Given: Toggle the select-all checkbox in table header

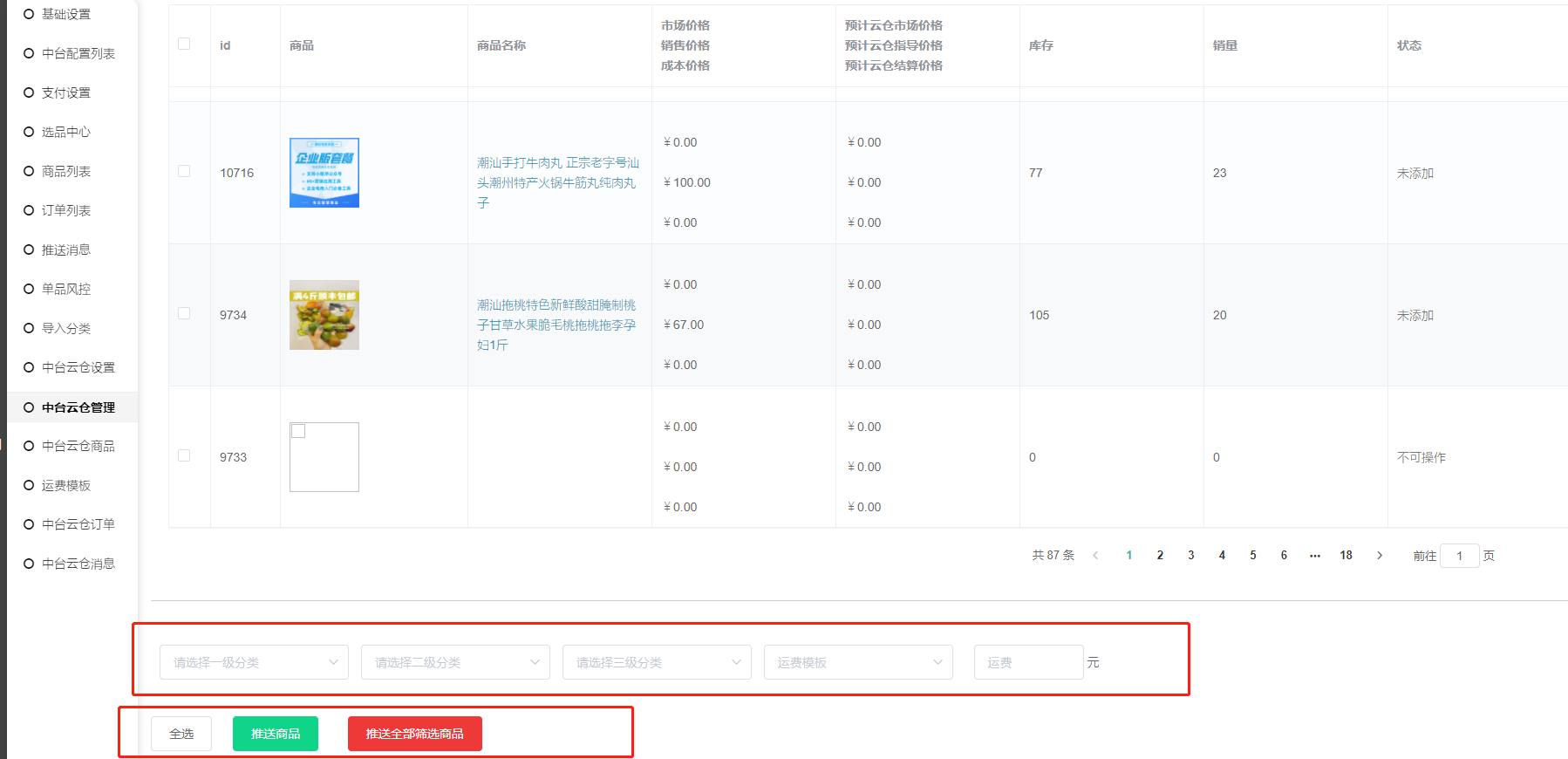Looking at the screenshot, I should click(184, 44).
